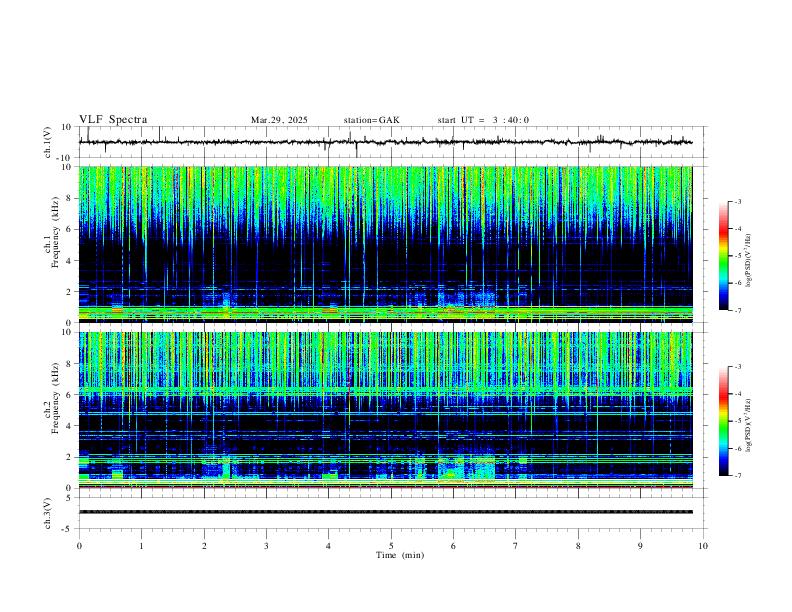Click the time axis tick label "2"
This screenshot has width=792, height=612.
point(204,546)
